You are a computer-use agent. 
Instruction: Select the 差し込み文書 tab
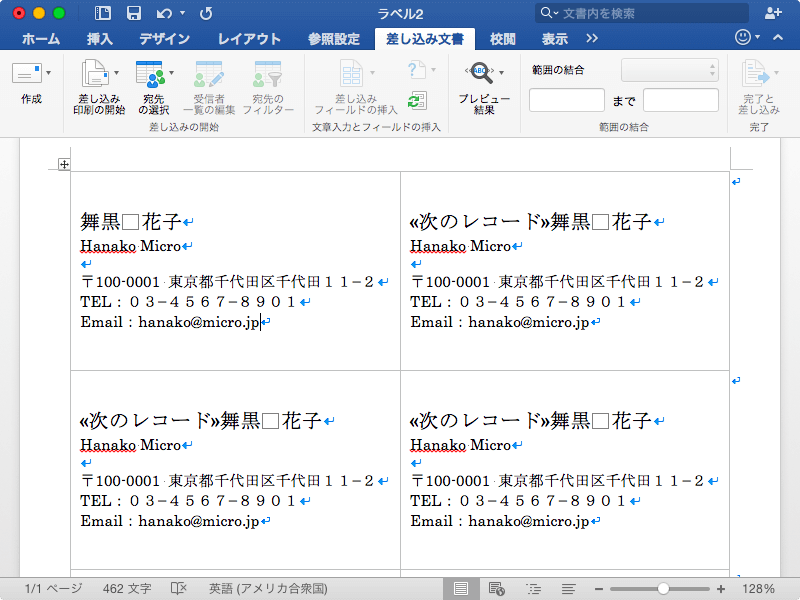tap(424, 39)
